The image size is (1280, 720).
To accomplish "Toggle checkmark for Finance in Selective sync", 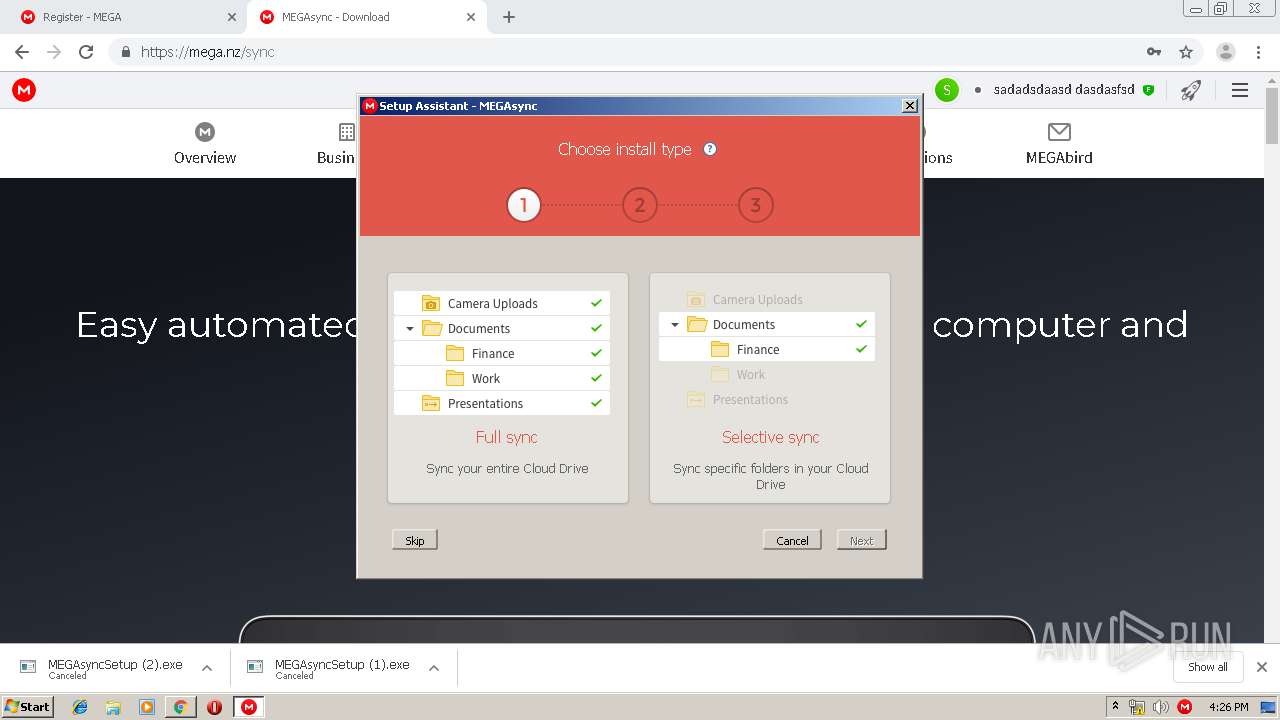I will pyautogui.click(x=861, y=349).
